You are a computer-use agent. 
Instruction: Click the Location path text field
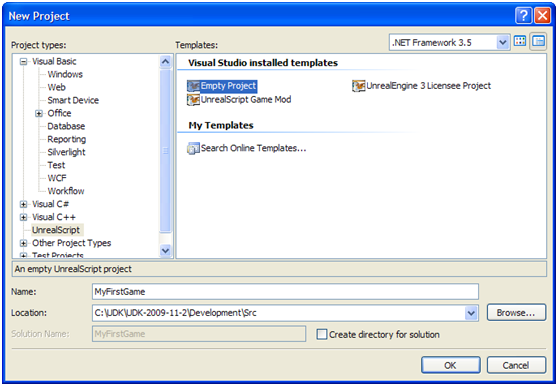[278, 313]
